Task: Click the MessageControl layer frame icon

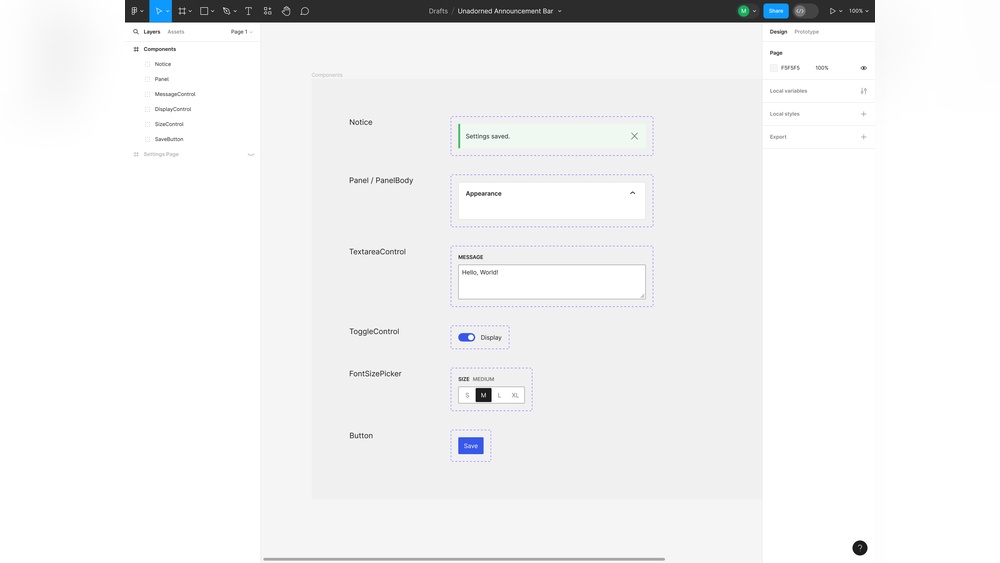Action: click(x=147, y=94)
